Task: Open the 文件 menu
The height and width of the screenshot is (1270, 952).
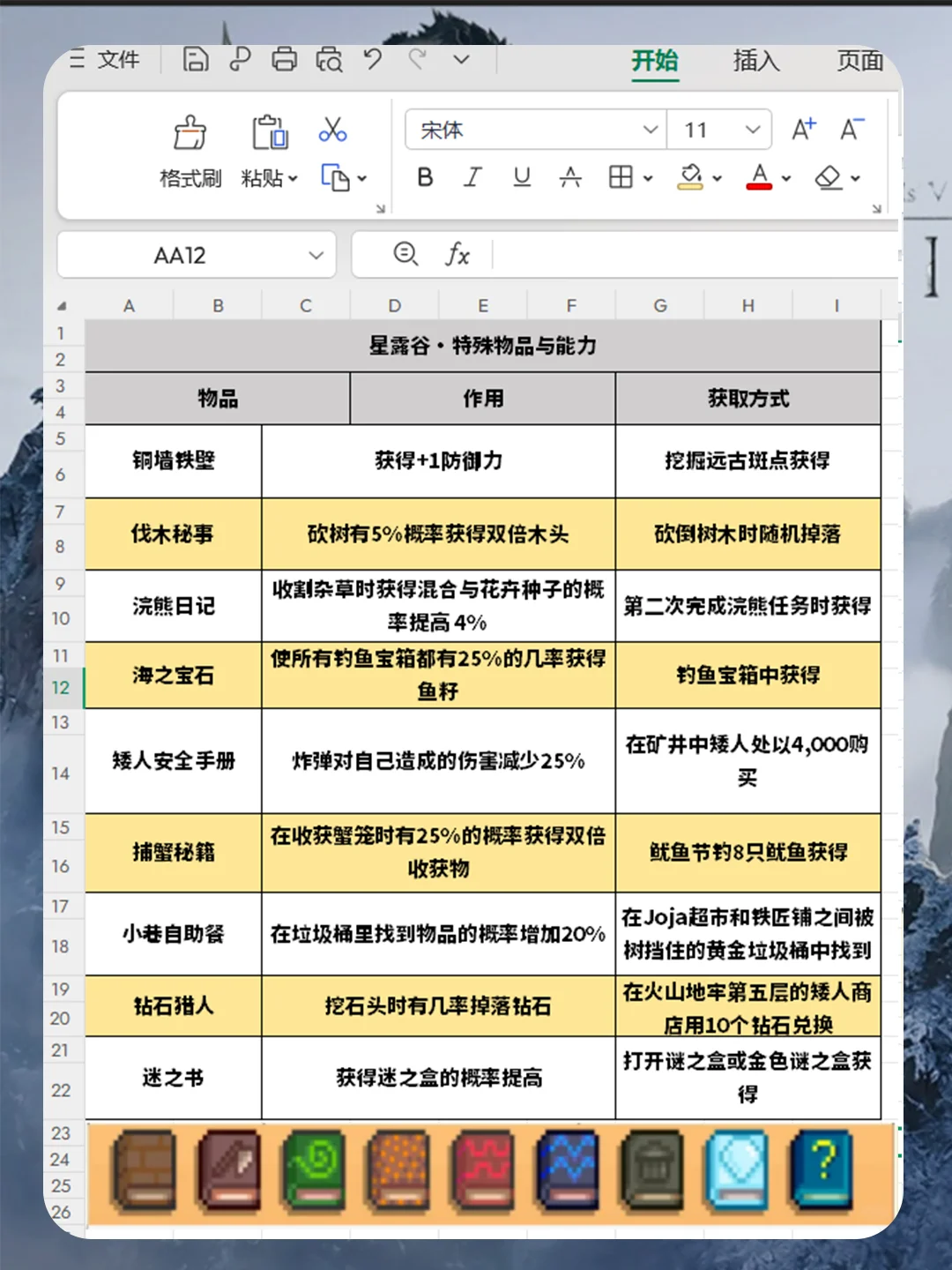Action: coord(118,59)
